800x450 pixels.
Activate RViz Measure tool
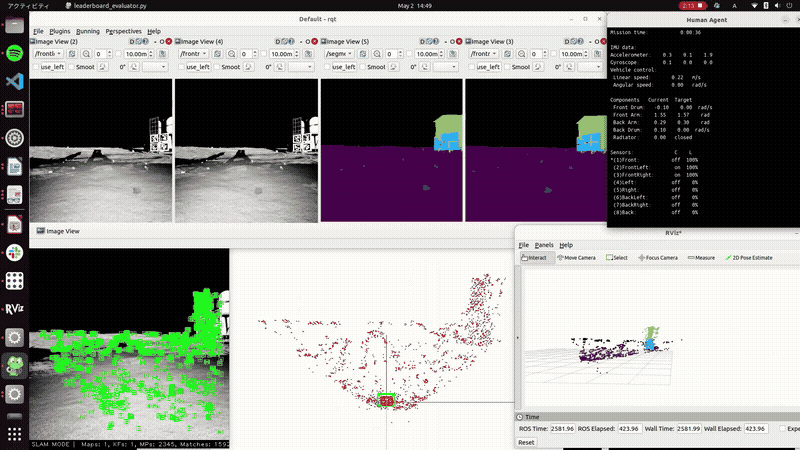(702, 258)
